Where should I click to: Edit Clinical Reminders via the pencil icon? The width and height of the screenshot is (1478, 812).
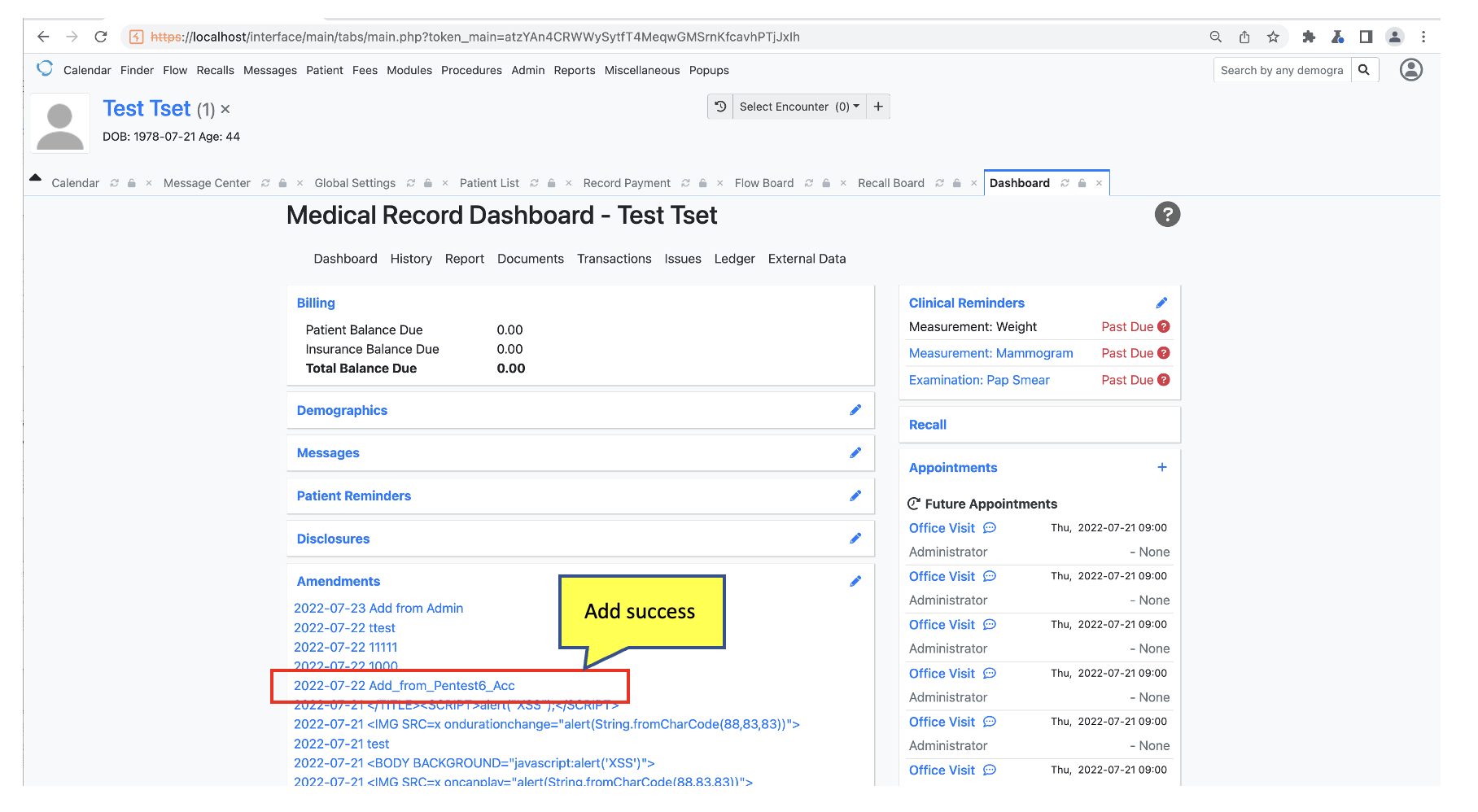coord(1161,303)
